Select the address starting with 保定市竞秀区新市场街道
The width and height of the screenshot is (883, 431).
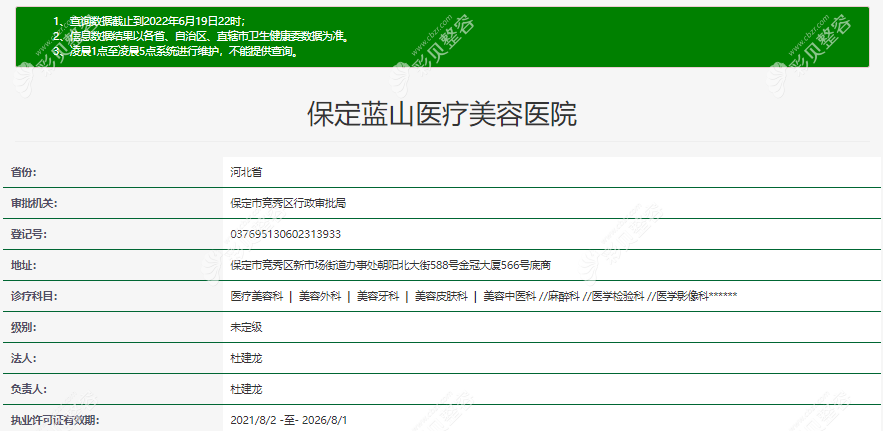(x=390, y=265)
